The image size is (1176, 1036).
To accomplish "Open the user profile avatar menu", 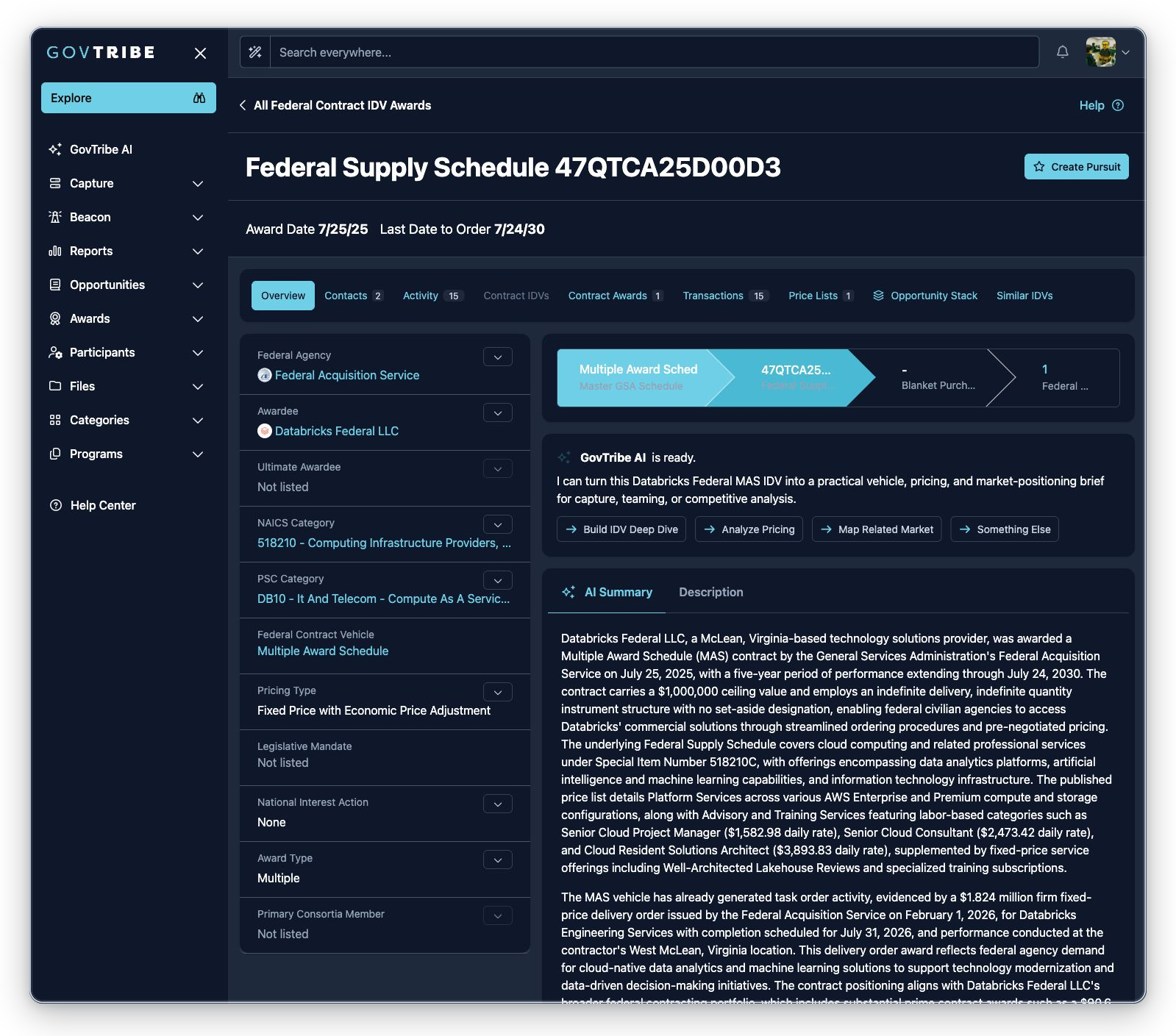I will (1101, 52).
